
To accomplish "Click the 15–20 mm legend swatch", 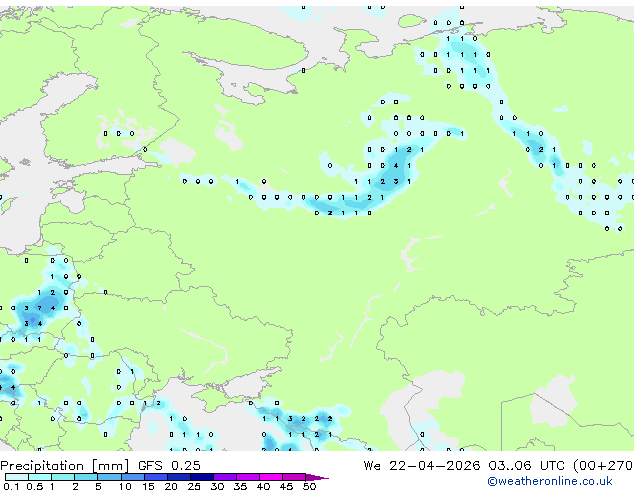I will click(x=155, y=477).
